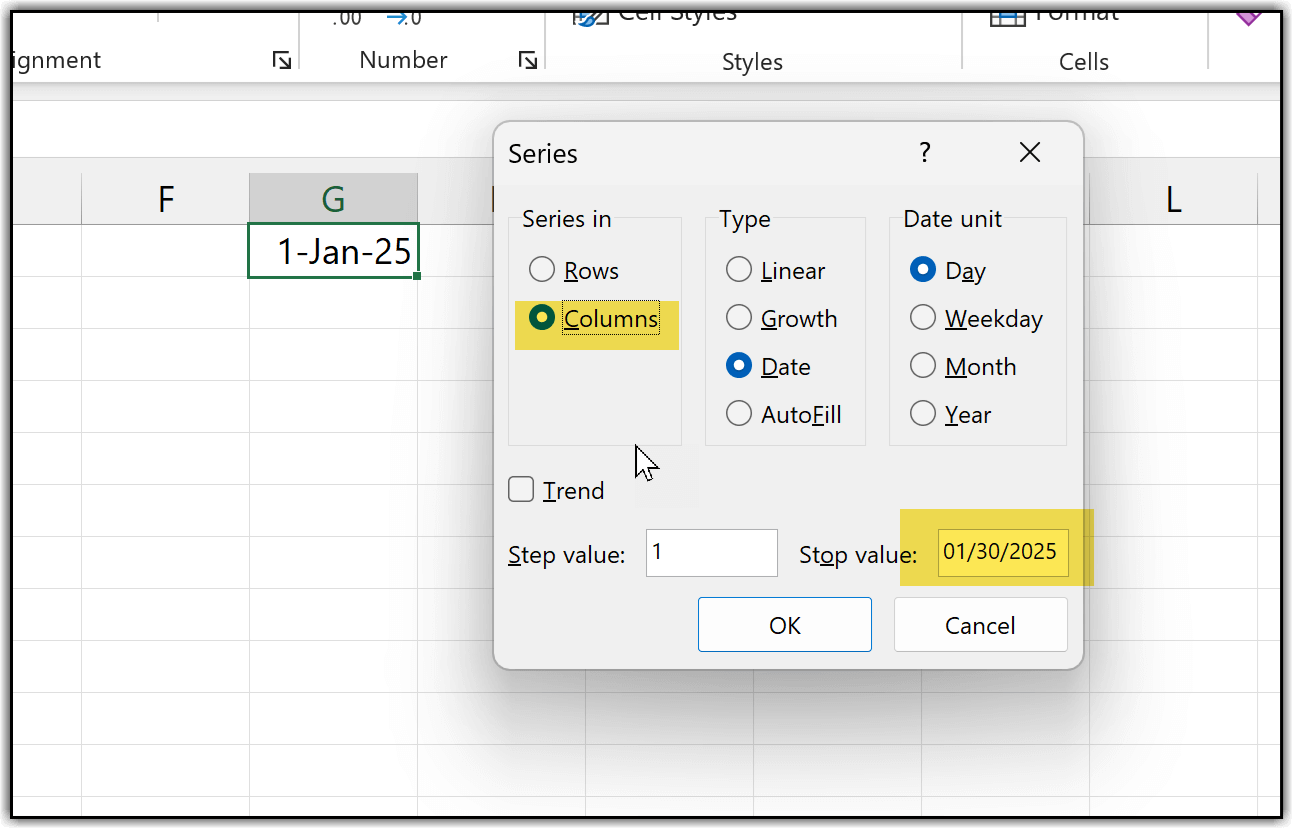Set the date unit to Weekday
Viewport: 1293px width, 829px height.
click(x=923, y=318)
